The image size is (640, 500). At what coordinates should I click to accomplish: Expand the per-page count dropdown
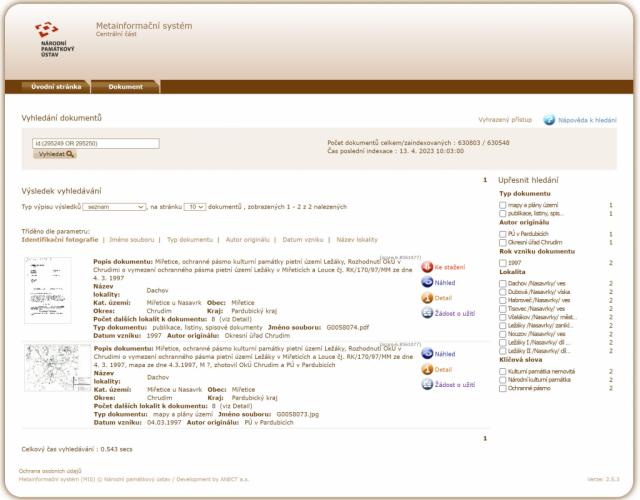pos(195,206)
